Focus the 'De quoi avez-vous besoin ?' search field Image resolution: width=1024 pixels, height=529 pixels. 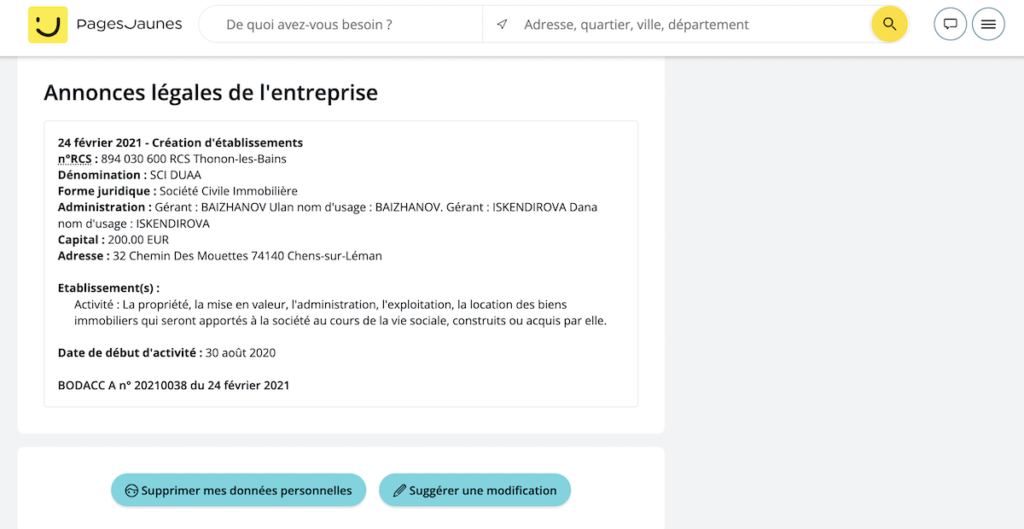pos(340,24)
